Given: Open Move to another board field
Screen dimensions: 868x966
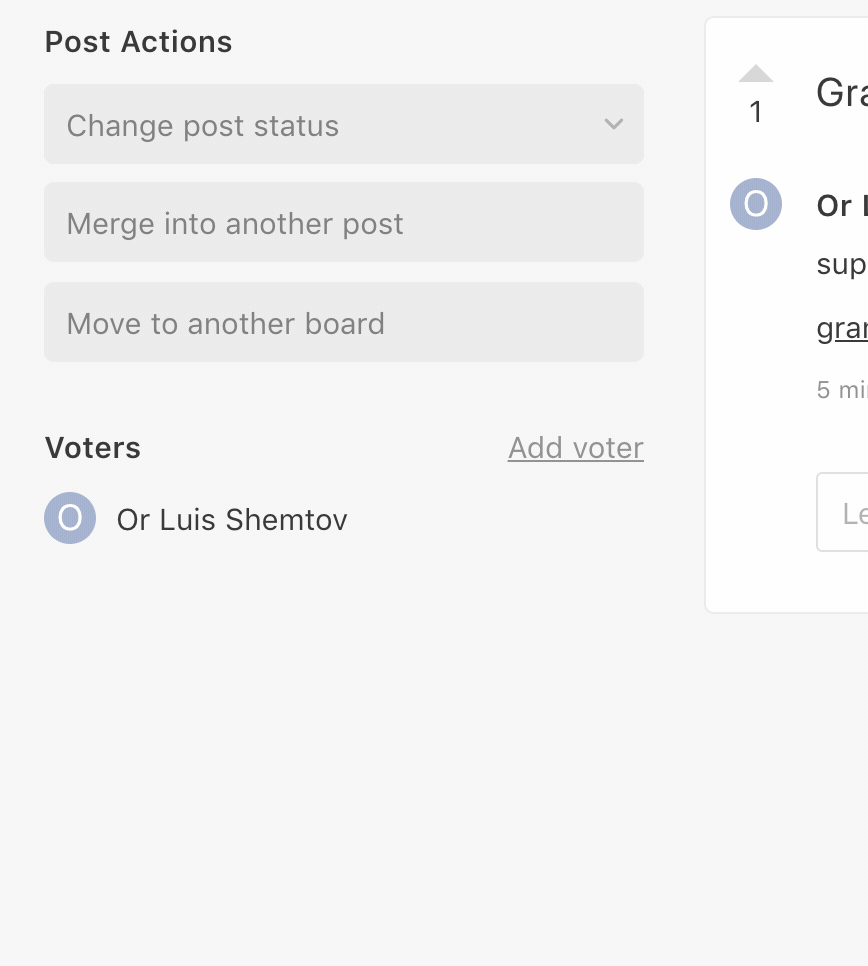Looking at the screenshot, I should [x=344, y=322].
